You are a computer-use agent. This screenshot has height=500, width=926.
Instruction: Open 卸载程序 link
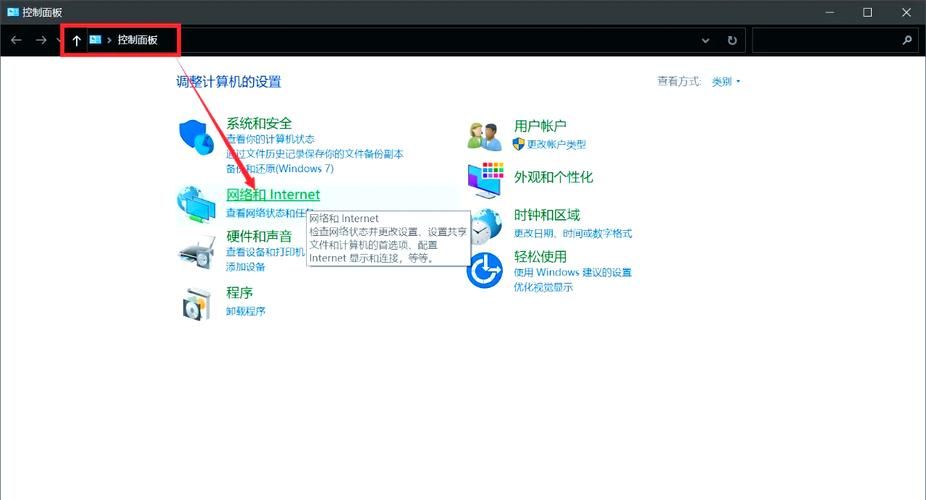246,311
